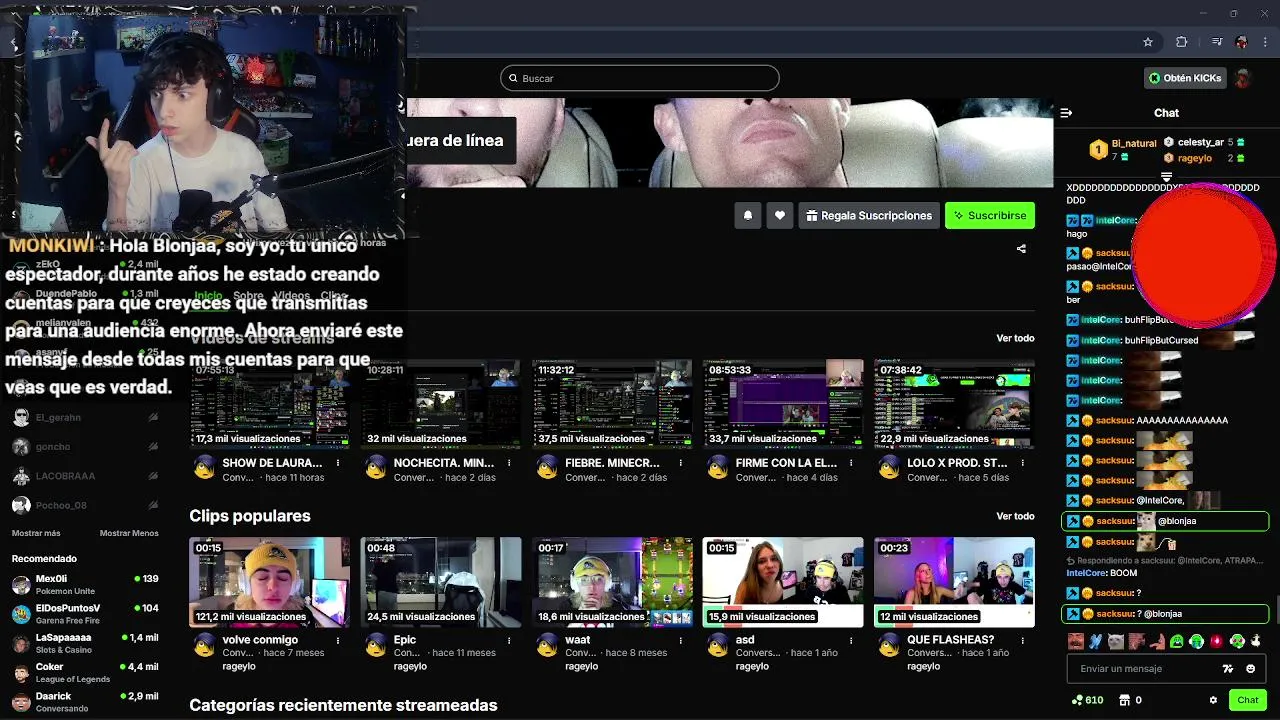Click celesty_ar in gift leaderboard
This screenshot has width=1280, height=720.
1200,143
